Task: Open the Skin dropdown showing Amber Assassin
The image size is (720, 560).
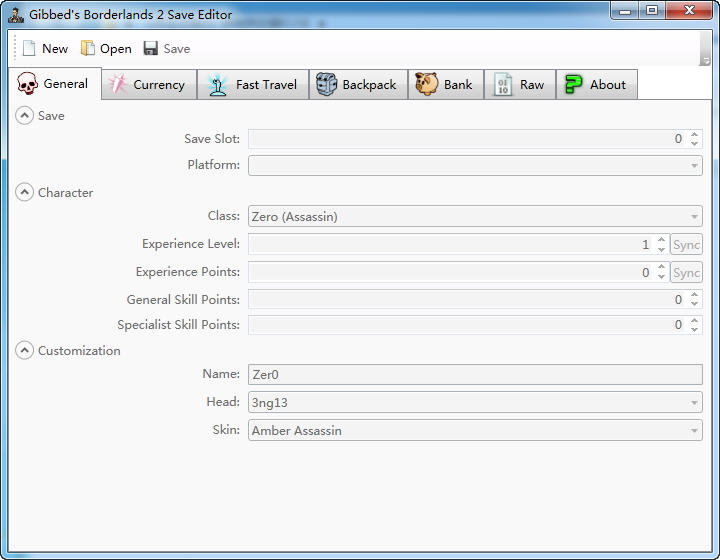Action: point(475,431)
